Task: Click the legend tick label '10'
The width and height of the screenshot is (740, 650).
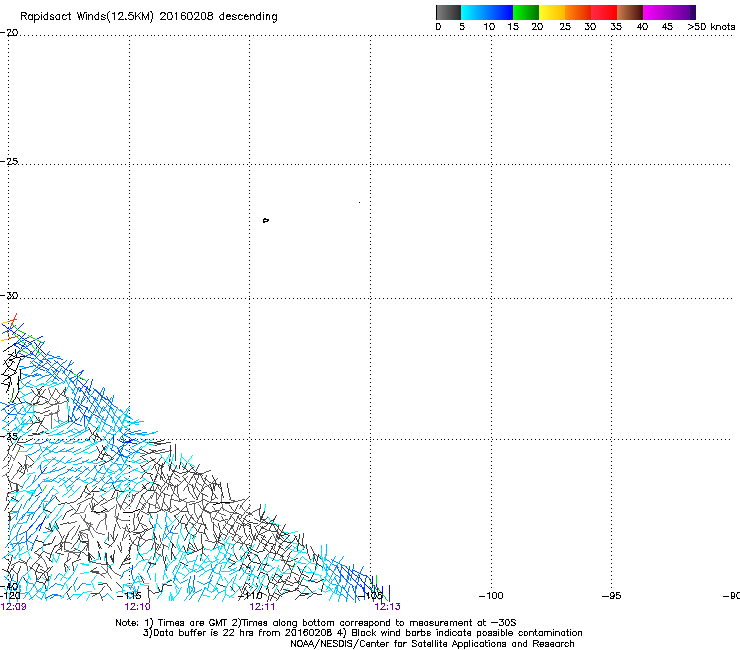Action: coord(489,27)
